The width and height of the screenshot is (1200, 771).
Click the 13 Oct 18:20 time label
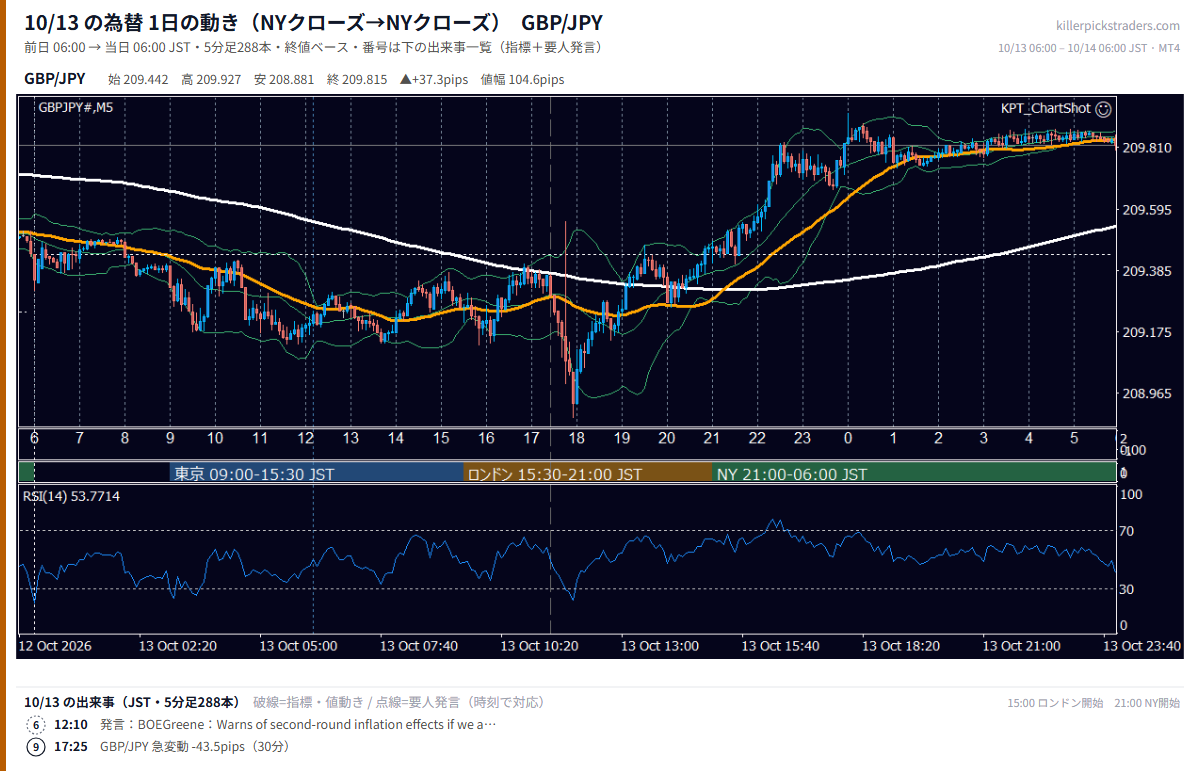click(x=902, y=646)
